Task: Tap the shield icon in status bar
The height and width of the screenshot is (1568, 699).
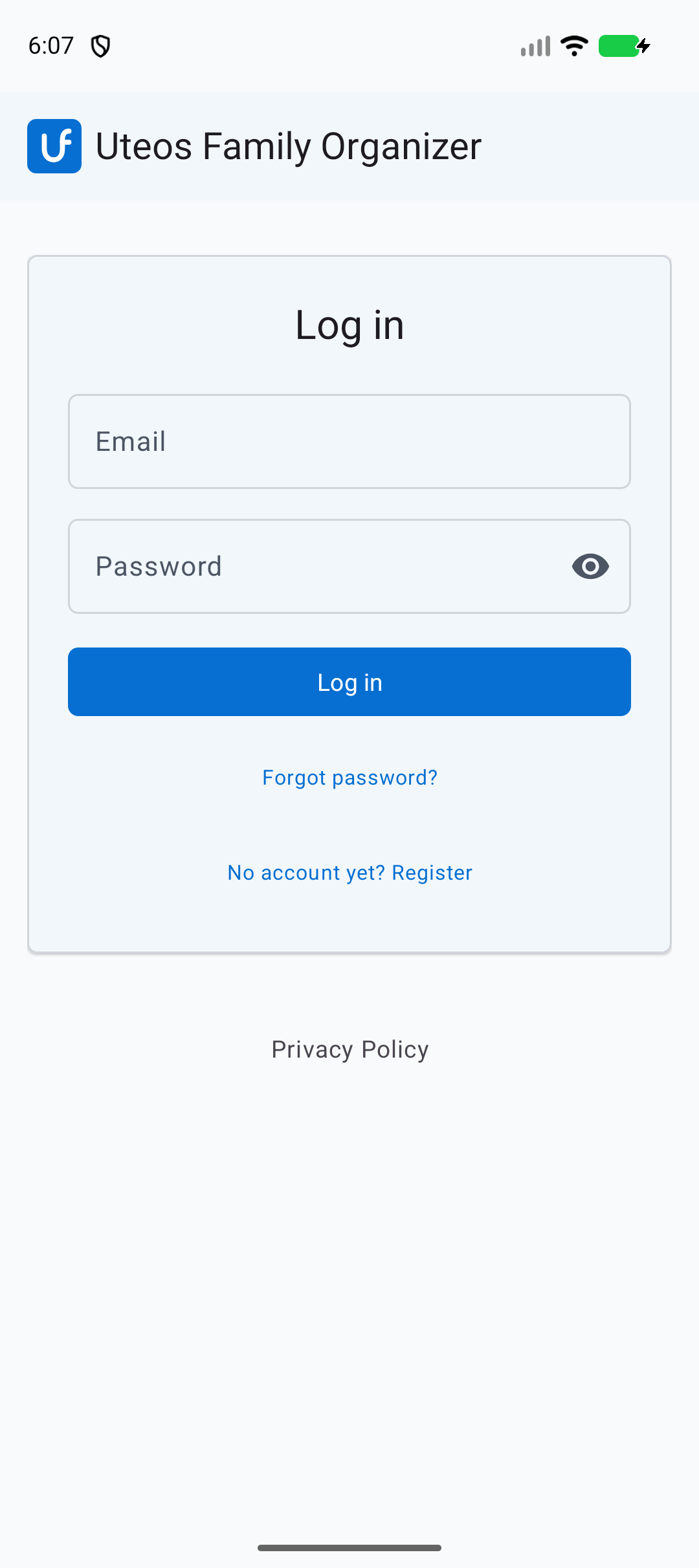Action: [x=100, y=46]
